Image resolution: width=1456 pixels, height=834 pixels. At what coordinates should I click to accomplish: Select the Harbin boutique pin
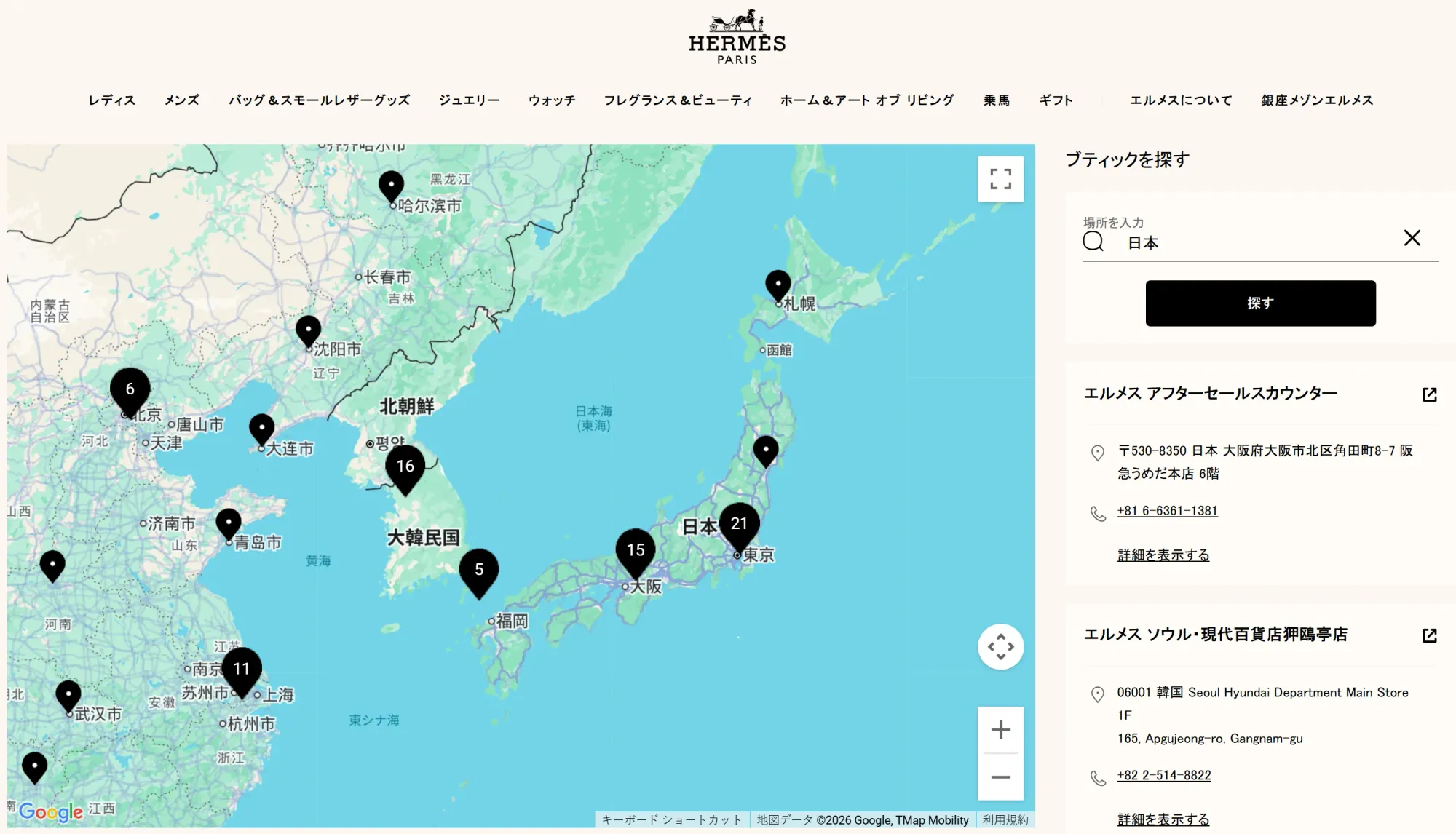click(391, 187)
